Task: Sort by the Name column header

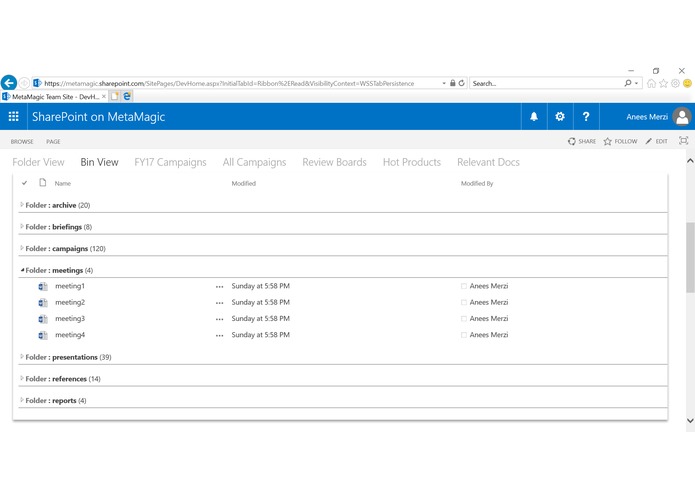Action: point(62,183)
